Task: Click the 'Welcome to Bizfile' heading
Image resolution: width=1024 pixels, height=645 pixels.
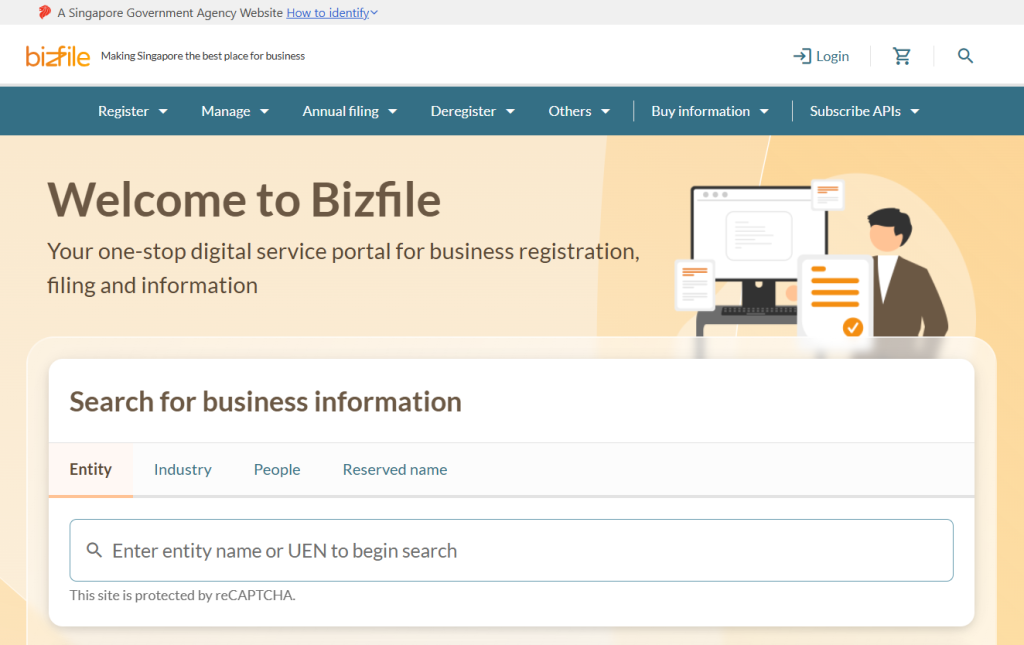Action: (x=244, y=200)
